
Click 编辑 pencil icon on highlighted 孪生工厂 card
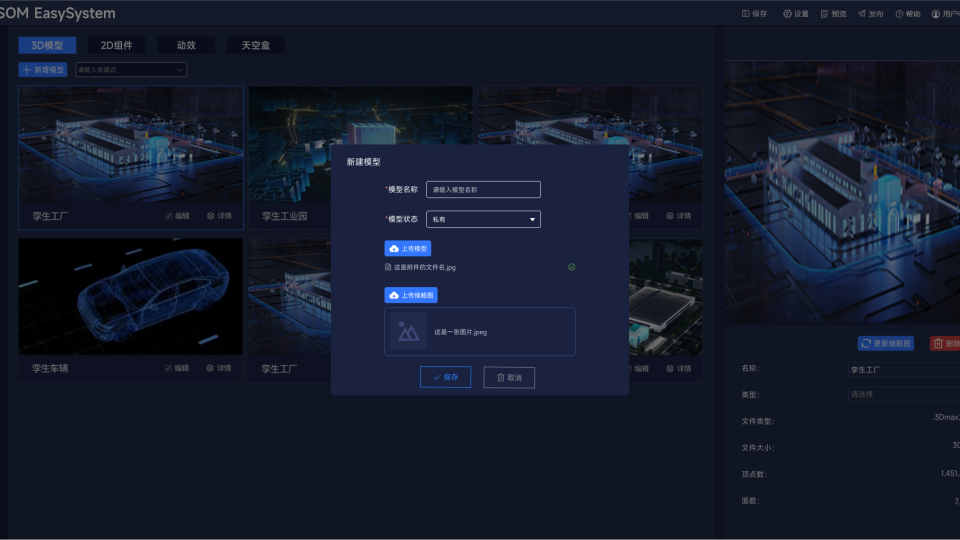[x=168, y=216]
